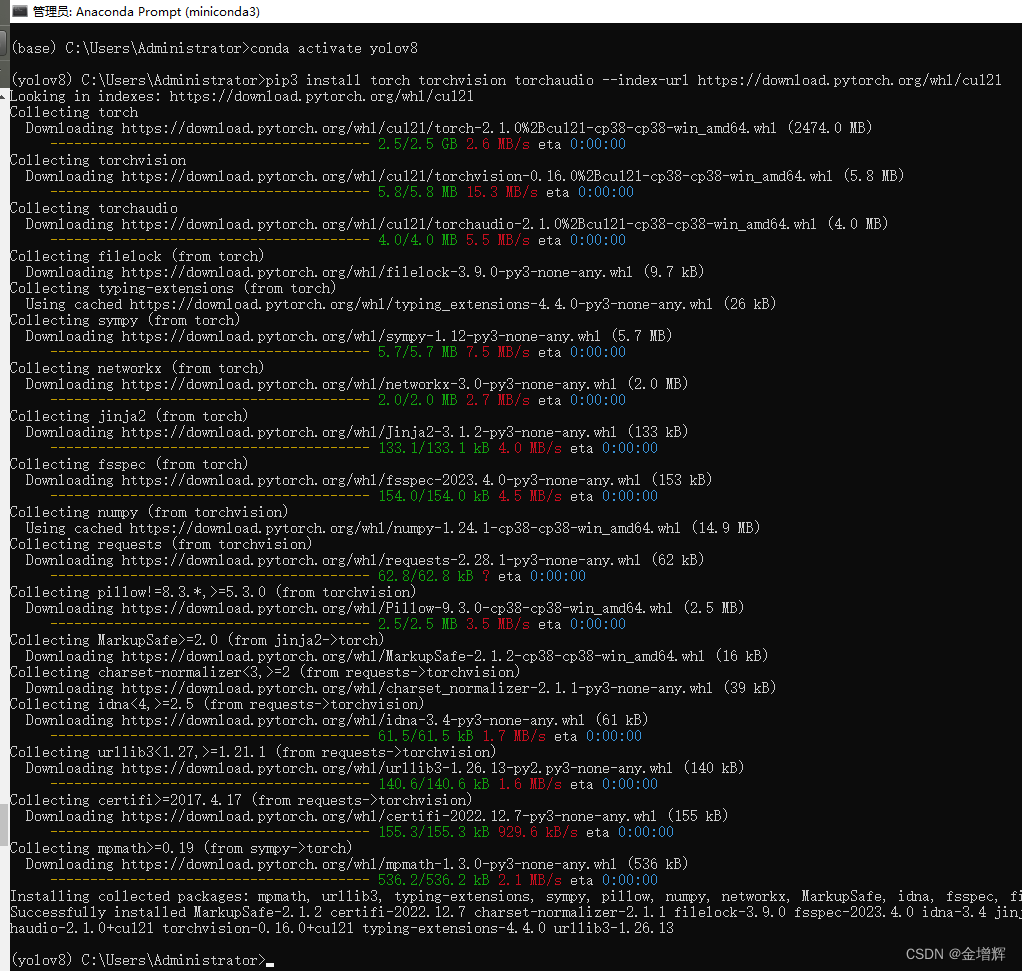This screenshot has width=1022, height=971.
Task: Click the '4.0/4.0 MB' progress value
Action: pyautogui.click(x=417, y=240)
